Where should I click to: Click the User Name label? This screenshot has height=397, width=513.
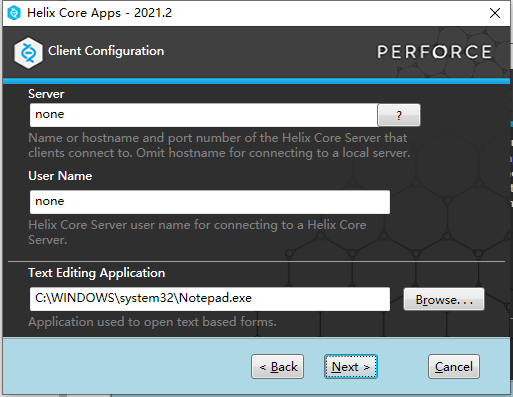pyautogui.click(x=60, y=176)
